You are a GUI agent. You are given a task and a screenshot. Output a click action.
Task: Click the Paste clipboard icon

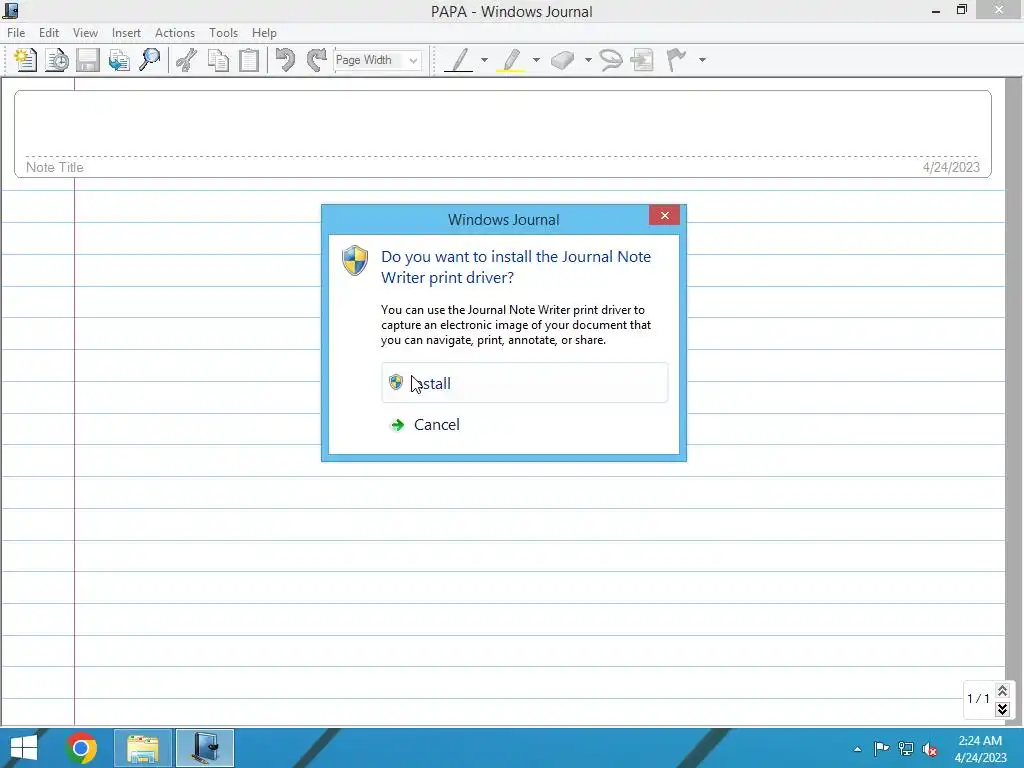(249, 60)
